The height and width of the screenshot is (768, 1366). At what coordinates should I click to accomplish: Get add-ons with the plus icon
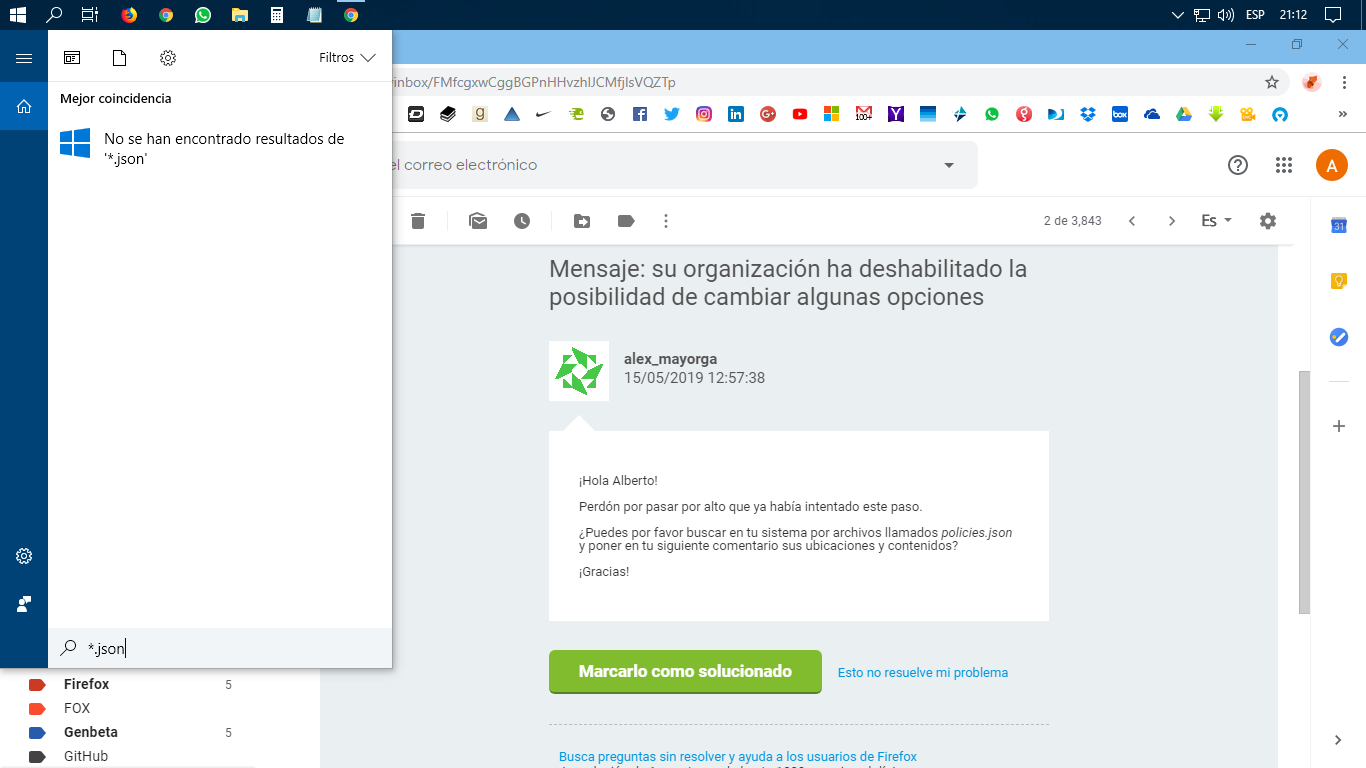[x=1339, y=426]
